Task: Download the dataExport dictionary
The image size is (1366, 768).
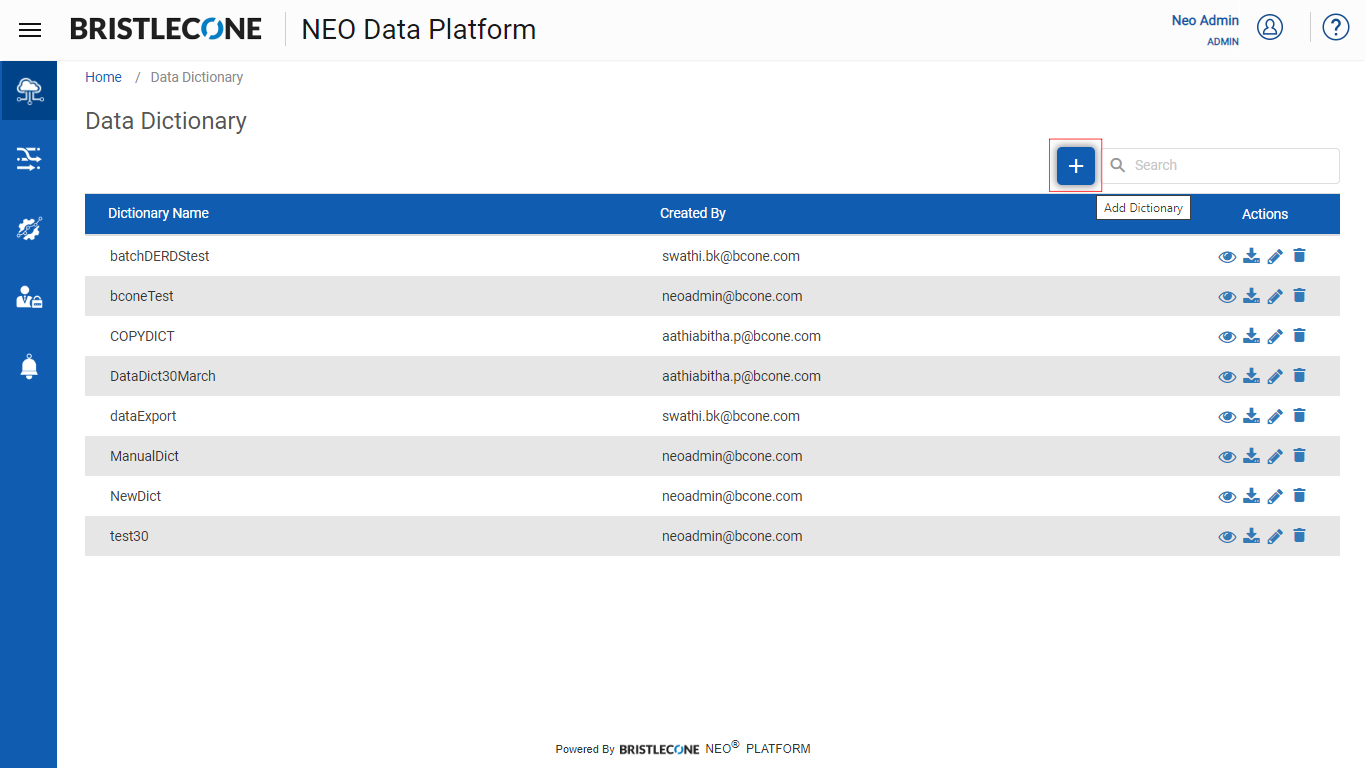Action: (1251, 416)
